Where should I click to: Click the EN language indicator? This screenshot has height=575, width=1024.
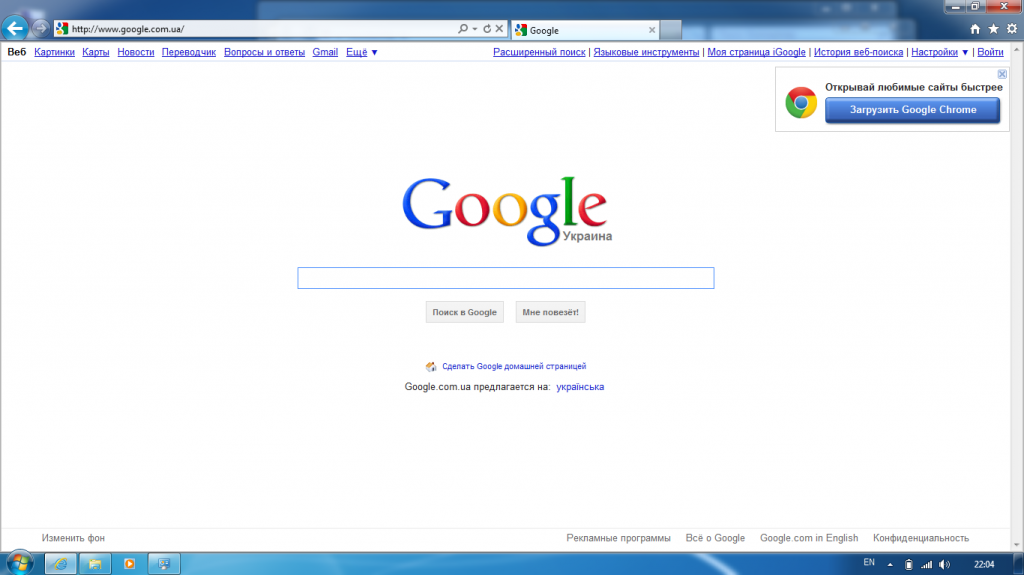869,563
